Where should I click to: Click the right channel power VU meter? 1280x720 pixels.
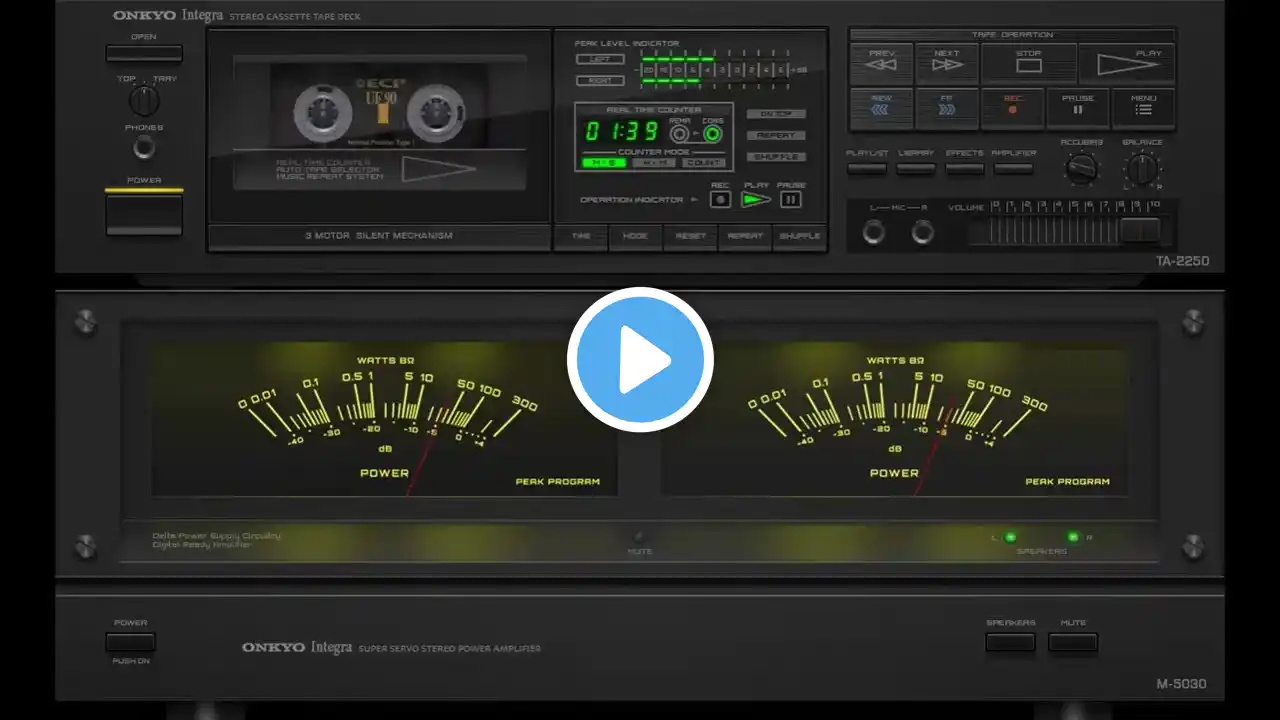coord(895,419)
